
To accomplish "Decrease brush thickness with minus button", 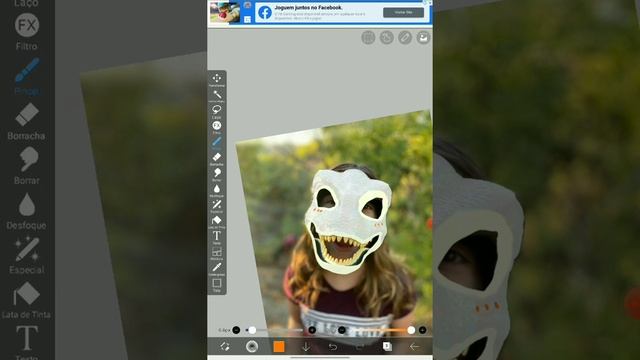I will point(236,330).
